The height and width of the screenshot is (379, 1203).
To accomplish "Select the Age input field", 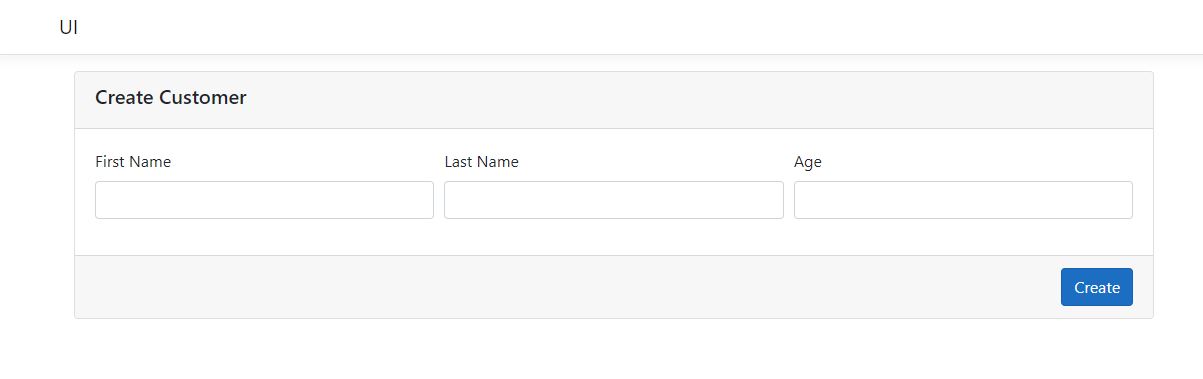I will click(963, 200).
